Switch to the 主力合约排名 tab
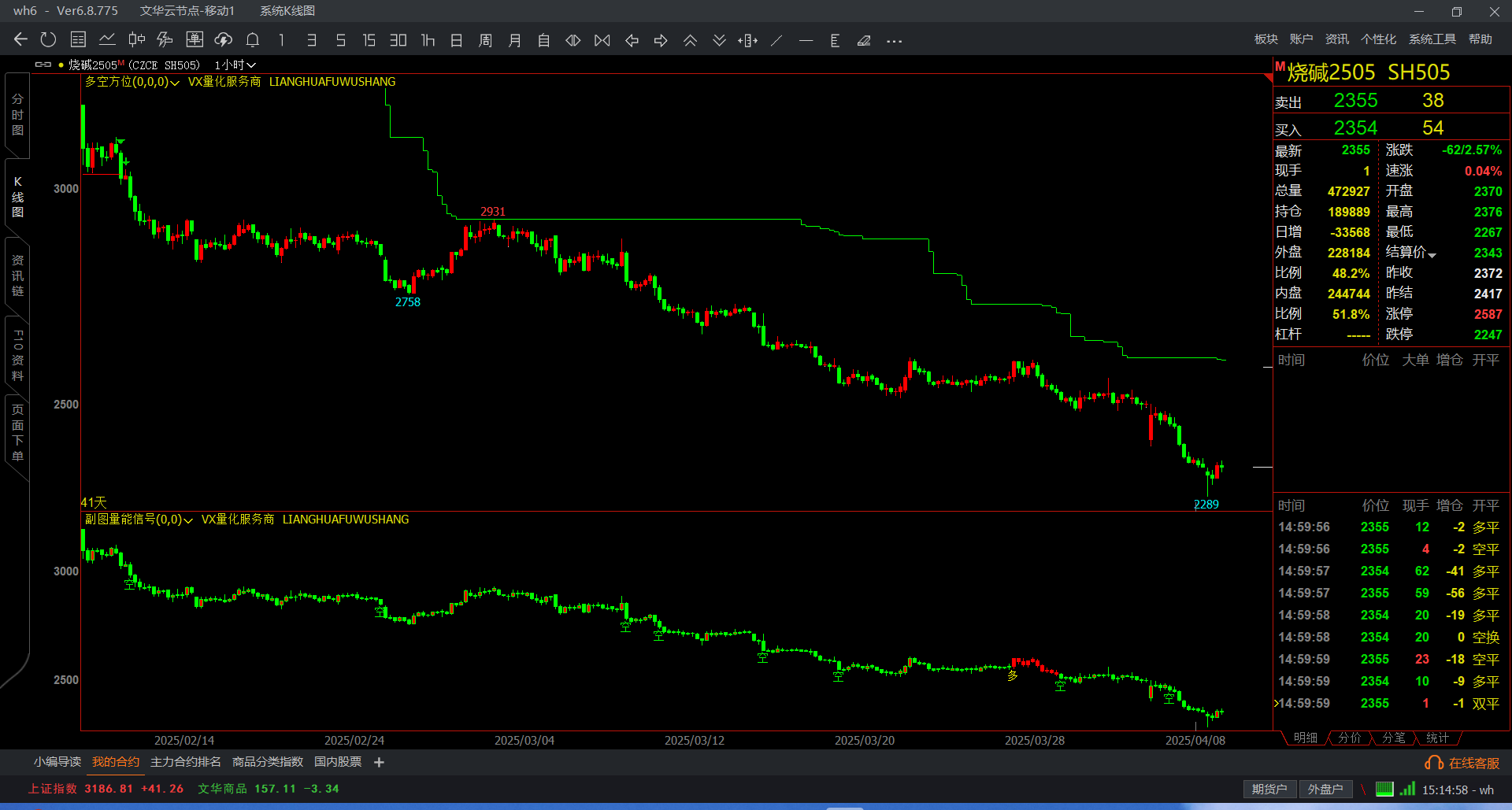 (185, 762)
